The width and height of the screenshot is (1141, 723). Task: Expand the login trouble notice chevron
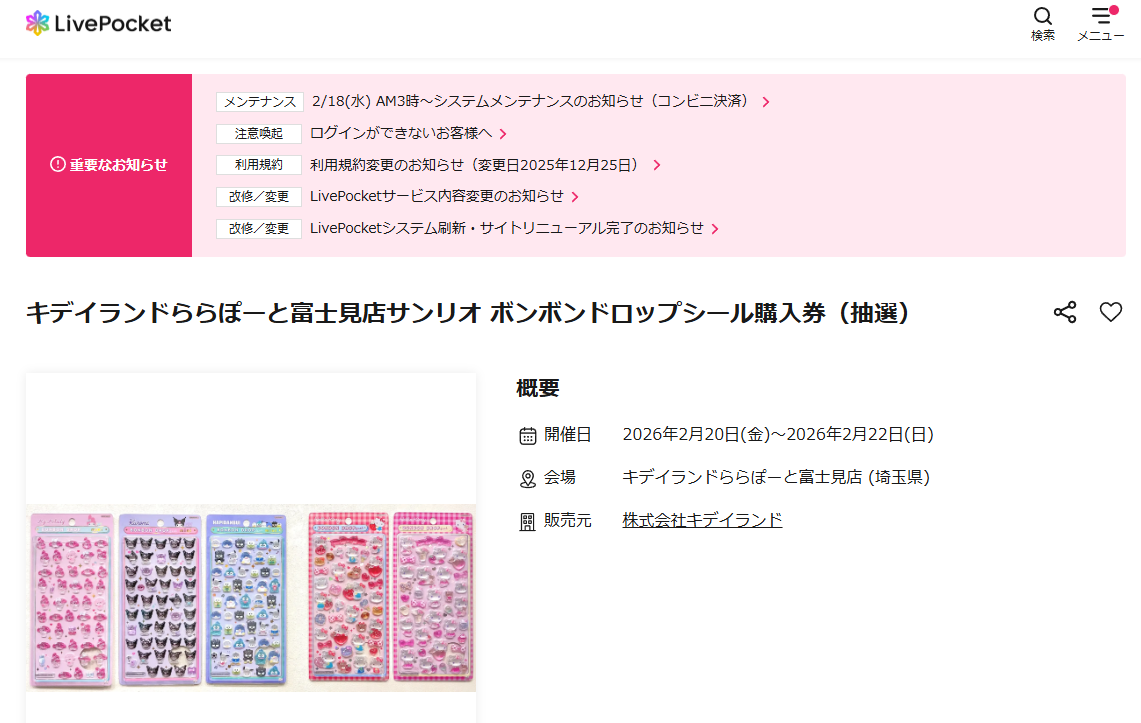point(503,134)
